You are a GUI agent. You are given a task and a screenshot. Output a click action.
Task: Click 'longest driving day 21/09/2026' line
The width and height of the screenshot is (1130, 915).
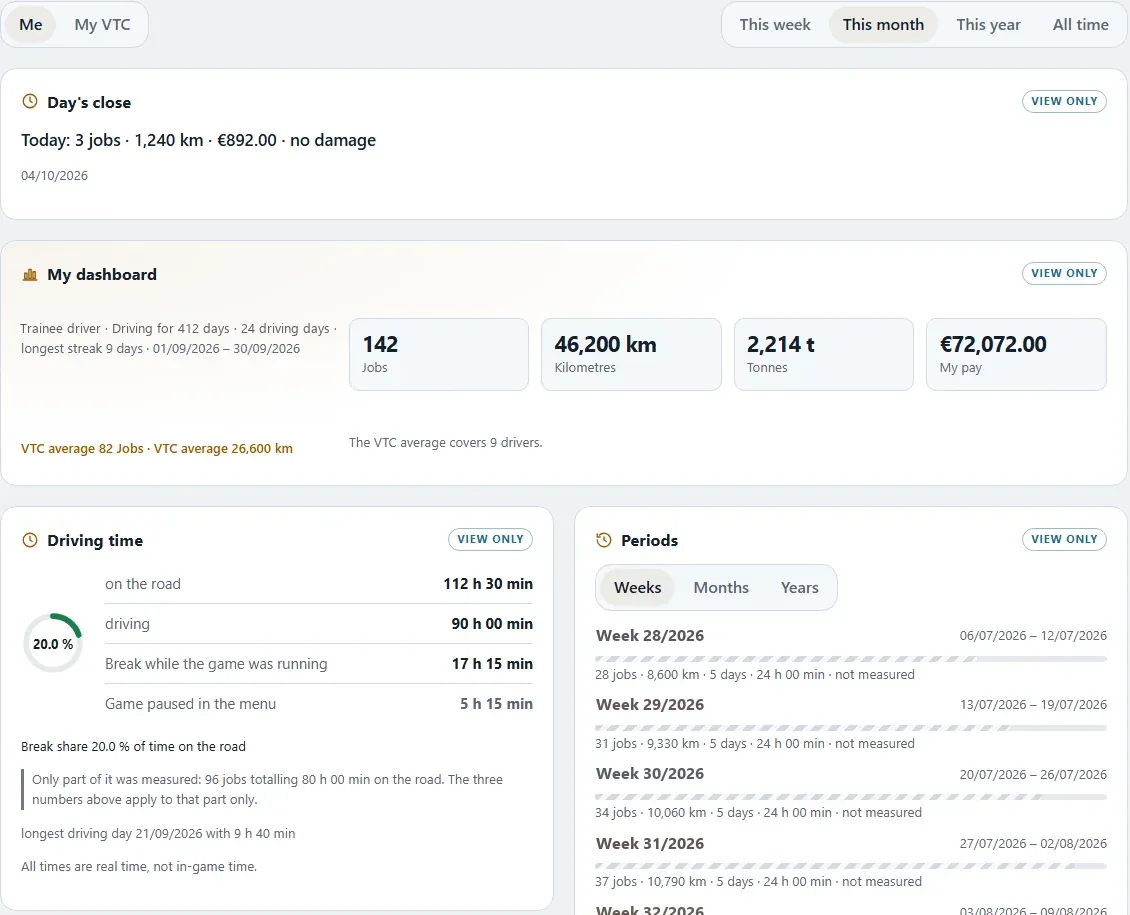(x=158, y=834)
